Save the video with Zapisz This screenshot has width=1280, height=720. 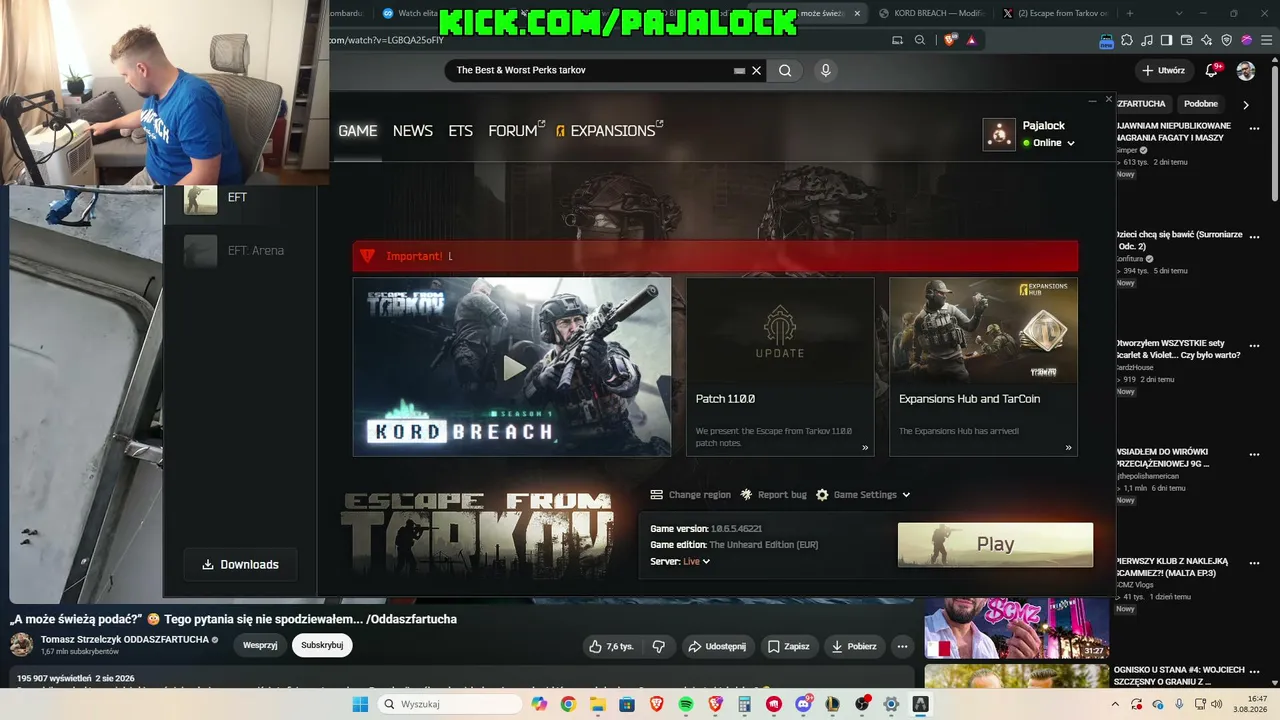pyautogui.click(x=790, y=646)
